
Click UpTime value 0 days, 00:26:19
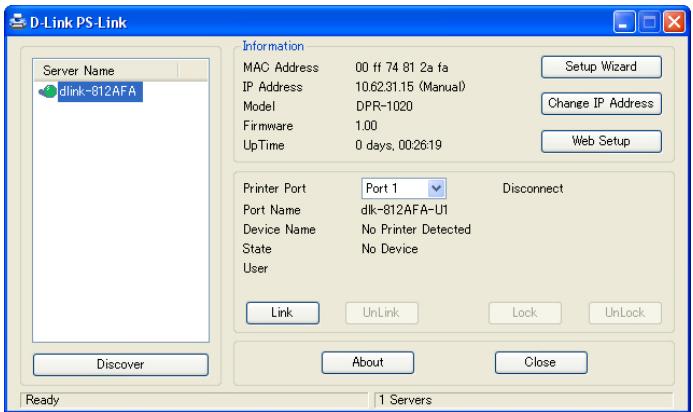point(398,145)
